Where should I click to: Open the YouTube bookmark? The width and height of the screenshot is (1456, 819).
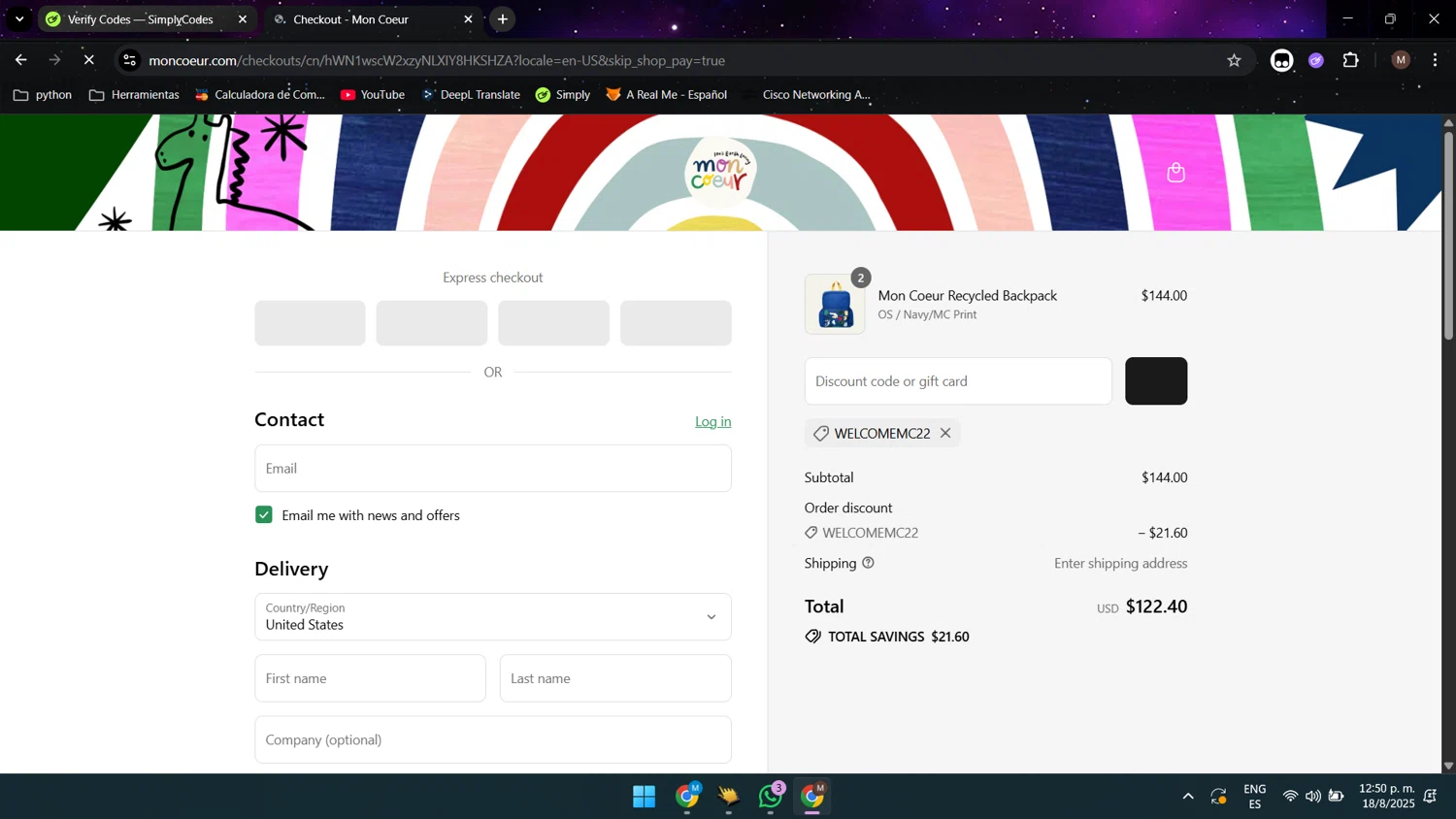(373, 94)
